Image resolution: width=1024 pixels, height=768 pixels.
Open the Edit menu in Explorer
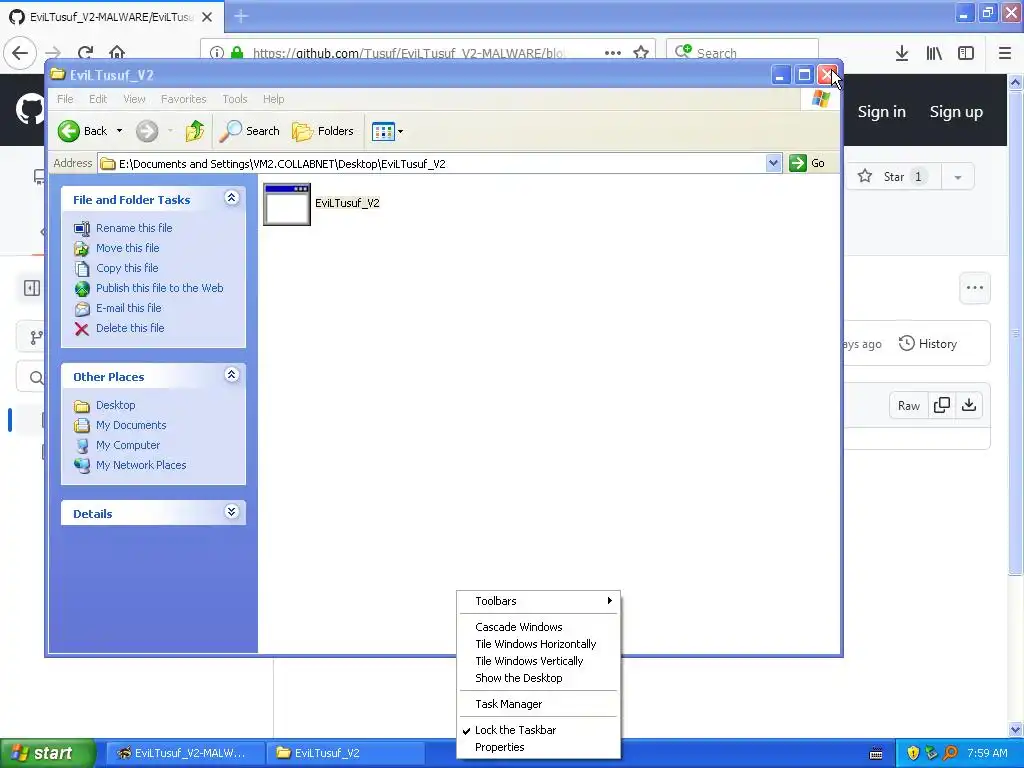tap(98, 99)
